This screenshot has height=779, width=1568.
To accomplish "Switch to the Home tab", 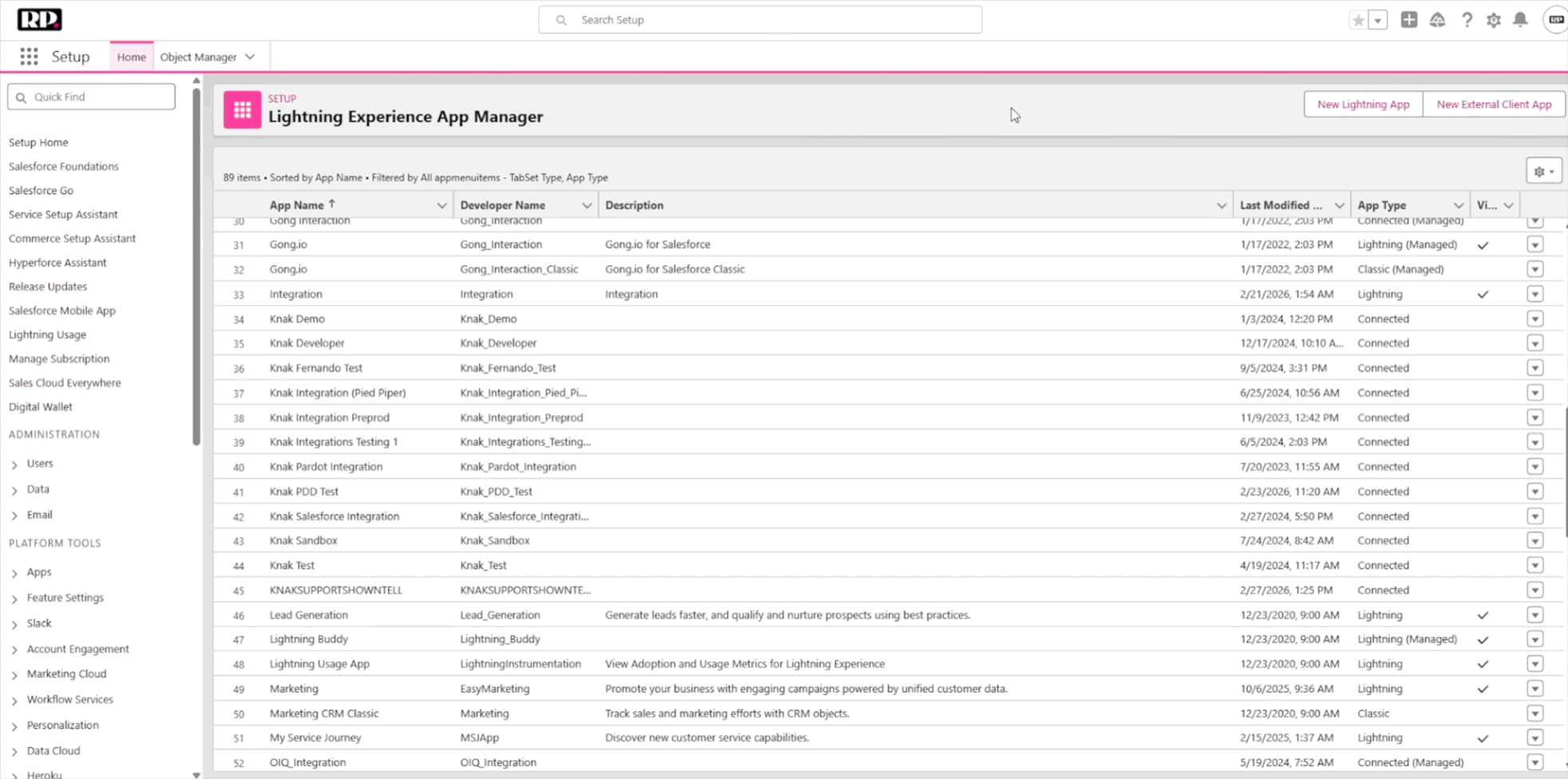I will click(131, 57).
